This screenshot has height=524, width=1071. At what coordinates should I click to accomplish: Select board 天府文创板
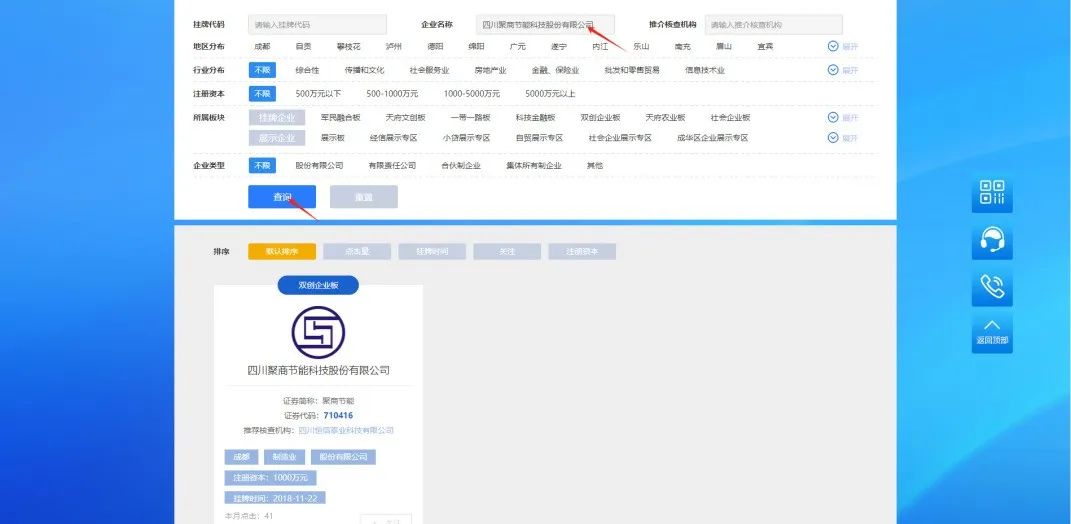pyautogui.click(x=406, y=118)
